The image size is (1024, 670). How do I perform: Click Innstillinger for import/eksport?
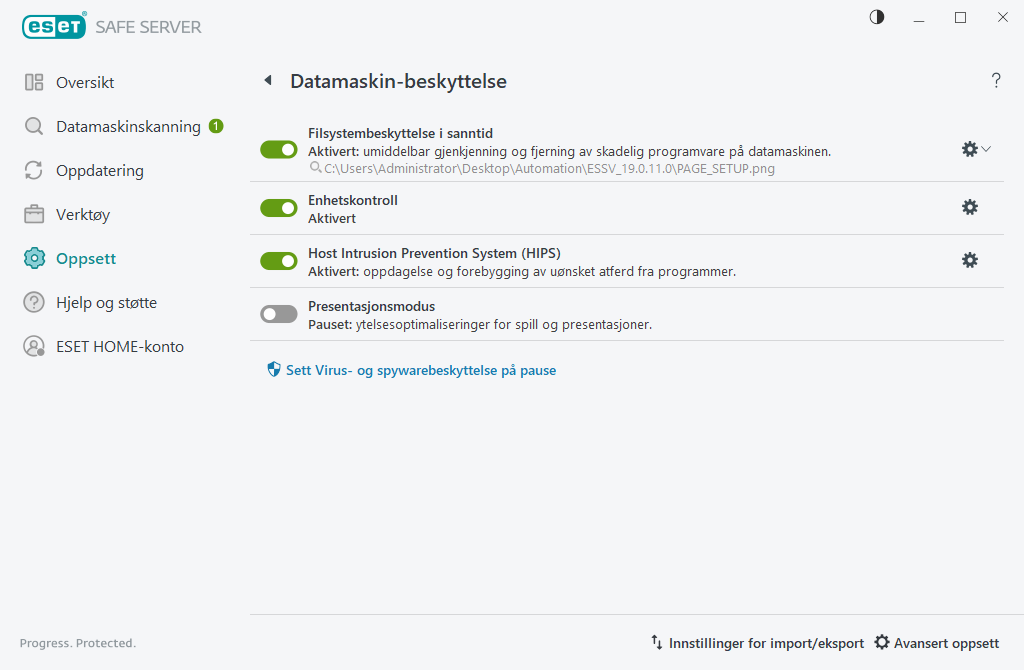[765, 643]
